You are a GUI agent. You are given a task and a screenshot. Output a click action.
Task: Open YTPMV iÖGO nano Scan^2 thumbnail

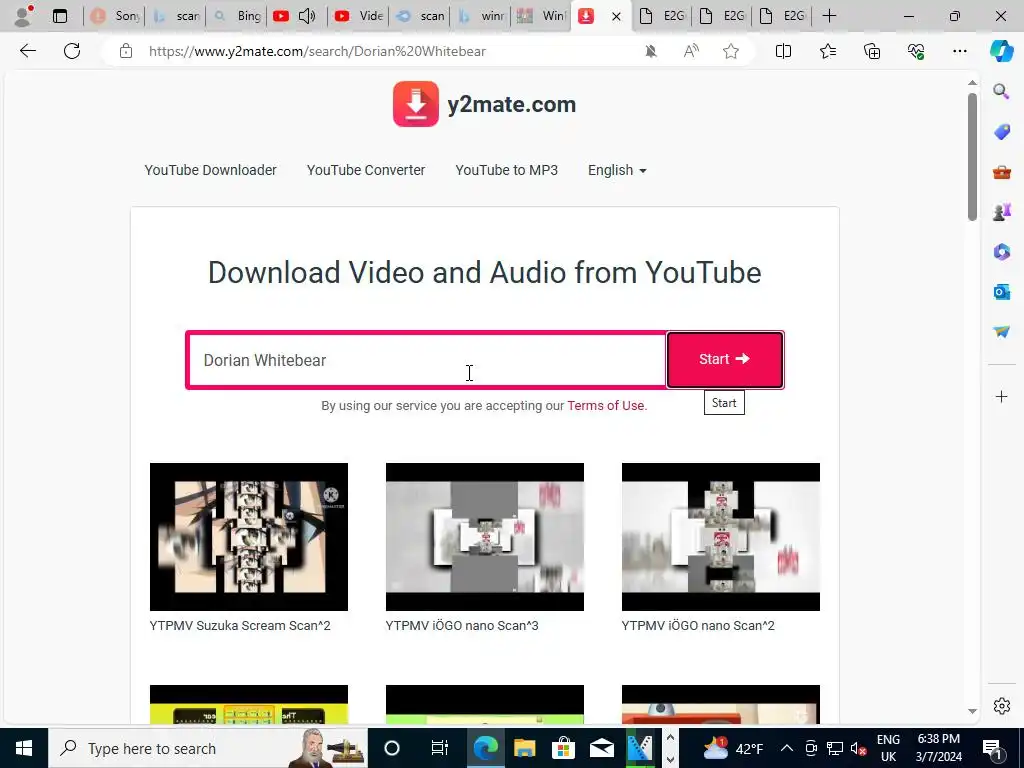coord(720,537)
